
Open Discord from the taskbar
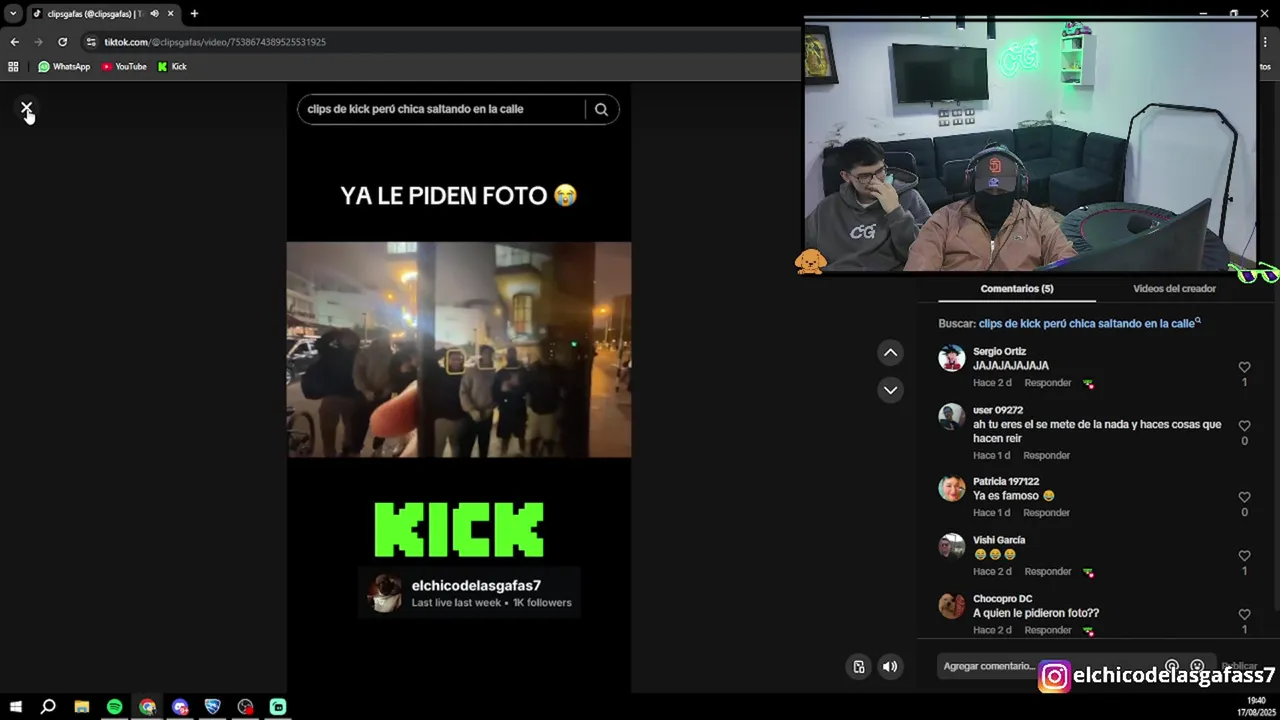click(x=180, y=707)
